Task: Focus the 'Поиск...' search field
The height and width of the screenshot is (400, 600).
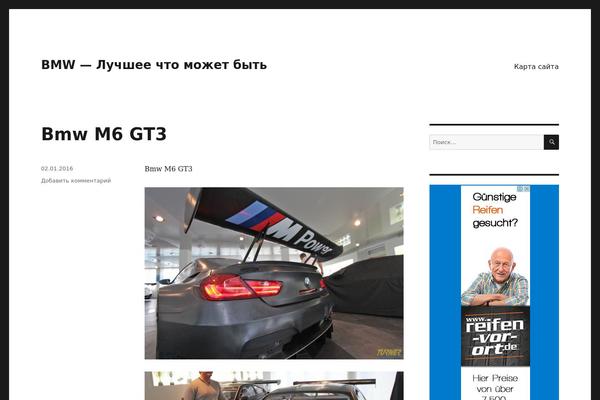Action: [486, 142]
